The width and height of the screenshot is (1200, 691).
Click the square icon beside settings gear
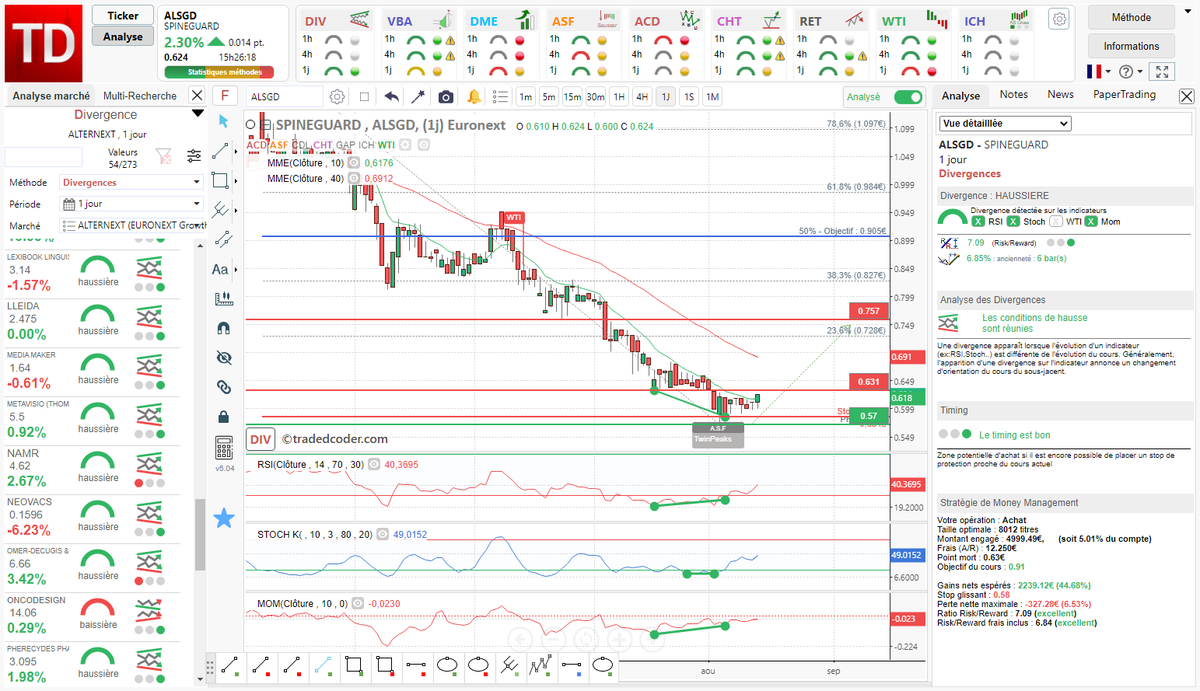pyautogui.click(x=364, y=97)
